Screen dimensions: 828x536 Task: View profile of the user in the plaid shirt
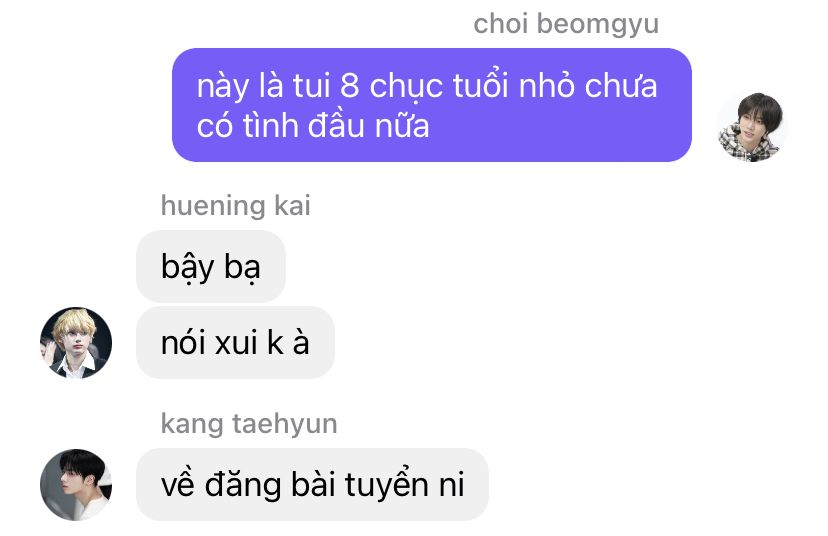751,127
